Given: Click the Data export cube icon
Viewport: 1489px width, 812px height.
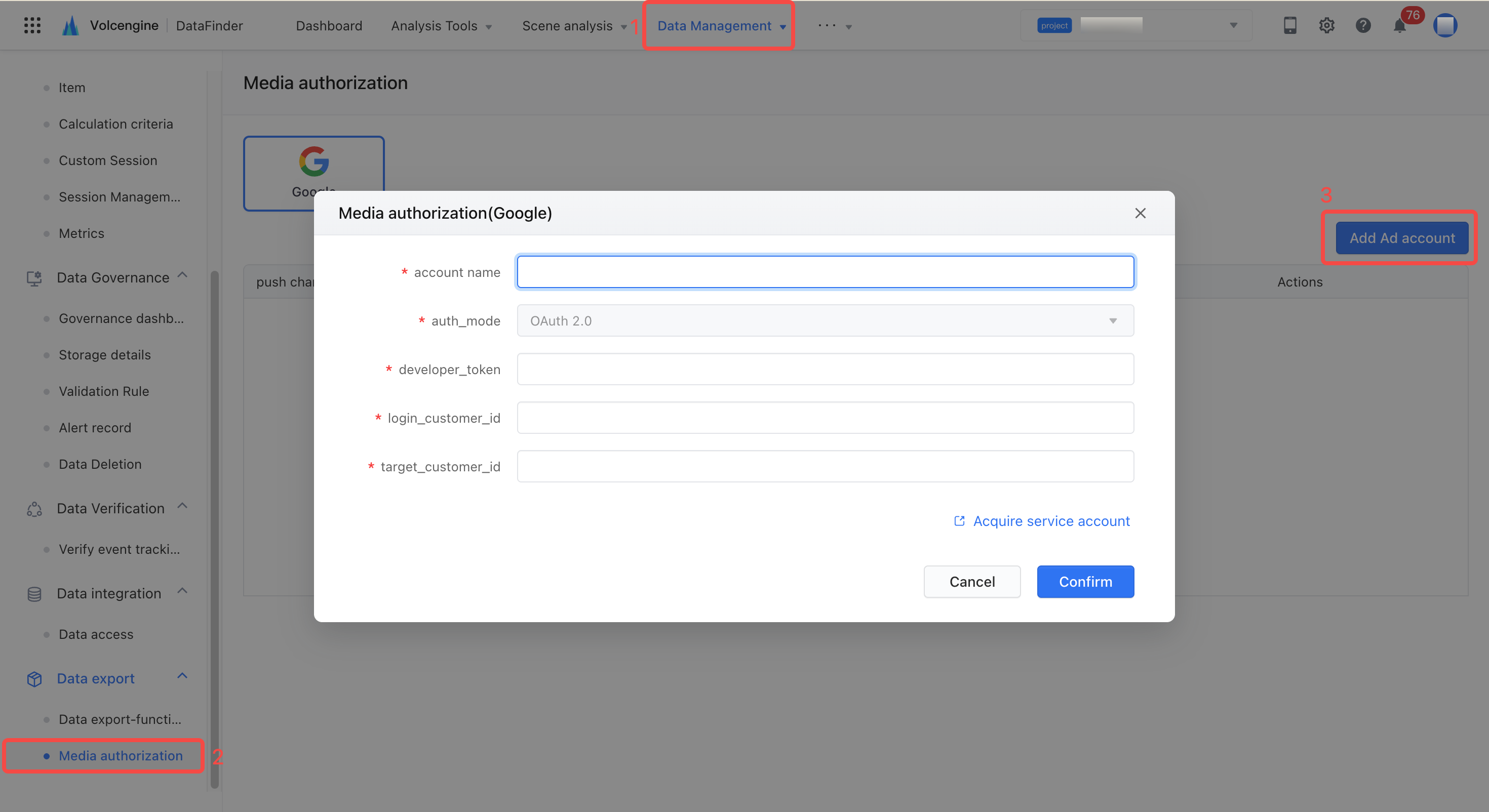Looking at the screenshot, I should point(34,678).
